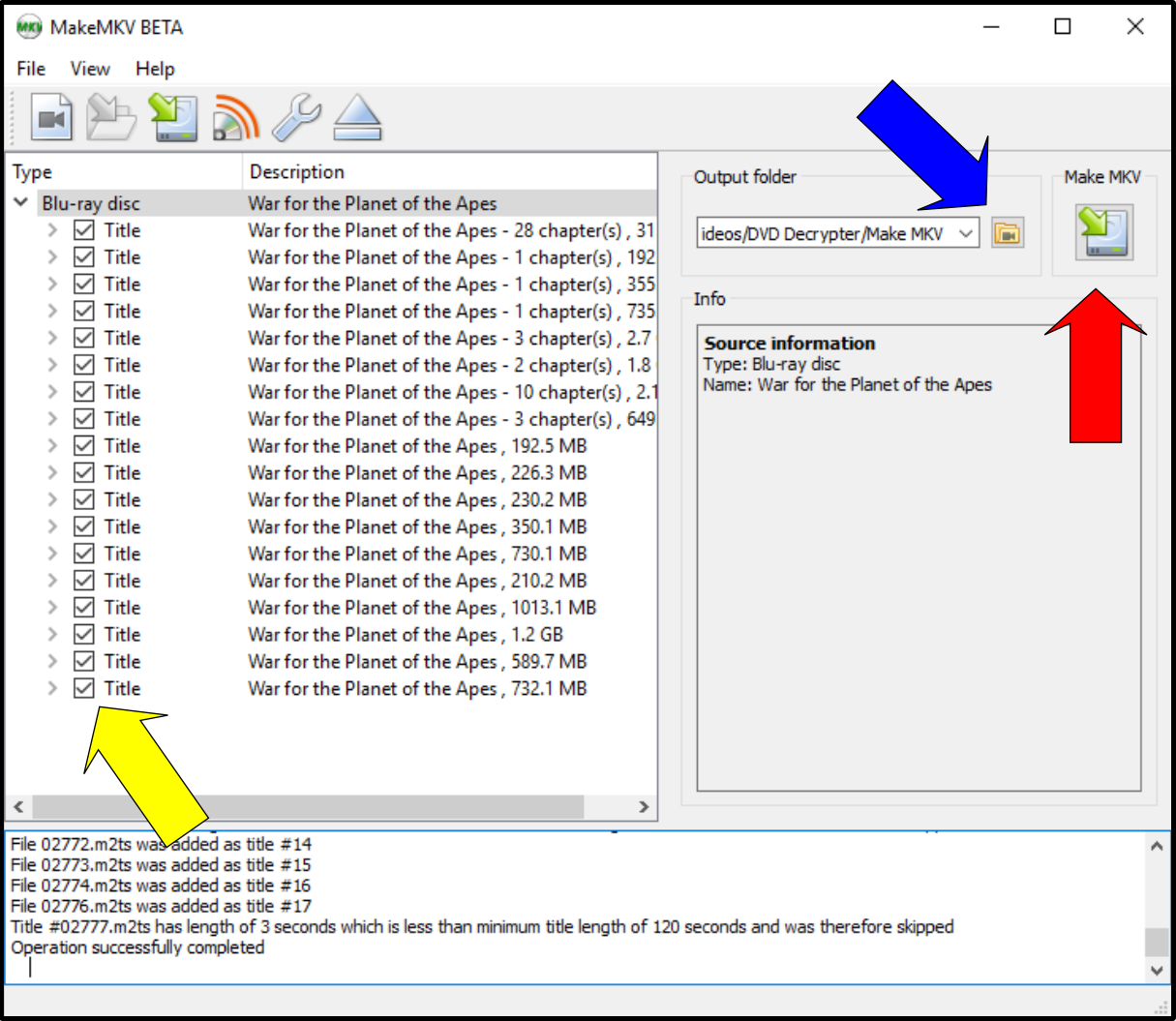
Task: Click the log panel scroll-up arrow
Action: coord(1157,846)
